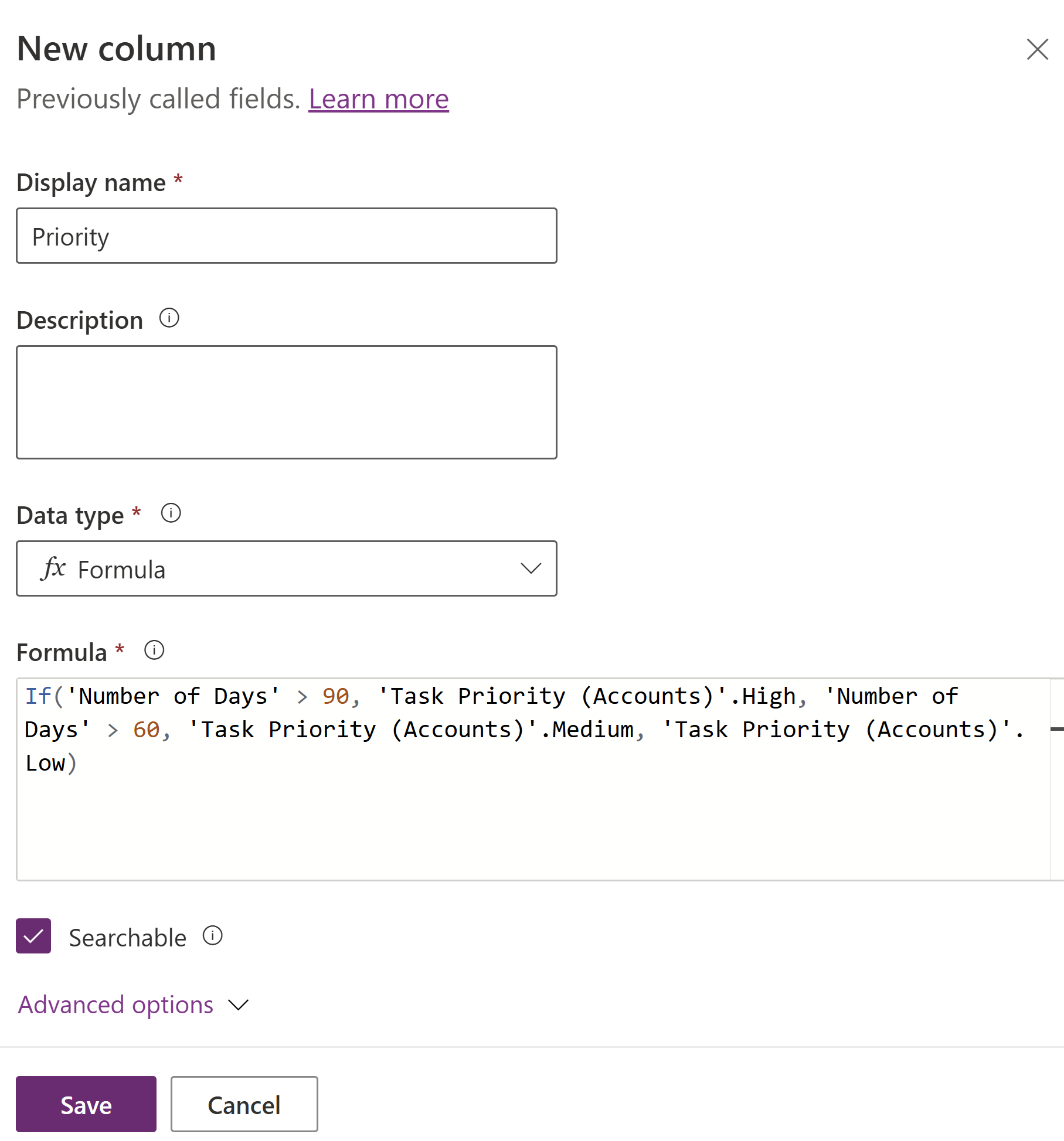The image size is (1064, 1141).
Task: Edit the Priority display name field
Action: (286, 236)
